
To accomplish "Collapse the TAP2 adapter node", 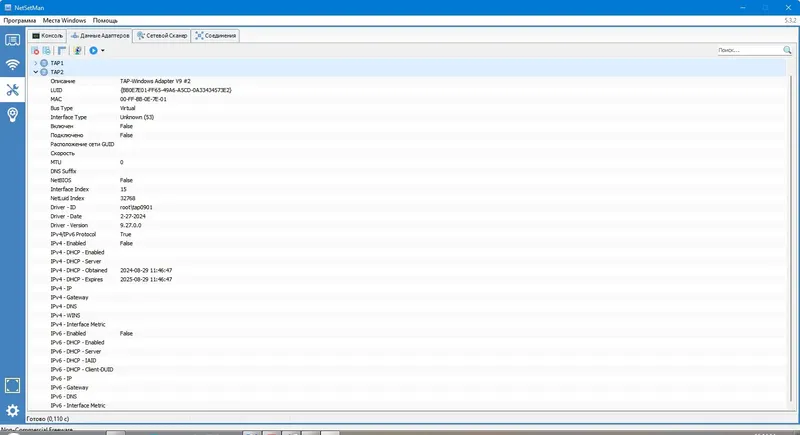I will coord(36,72).
